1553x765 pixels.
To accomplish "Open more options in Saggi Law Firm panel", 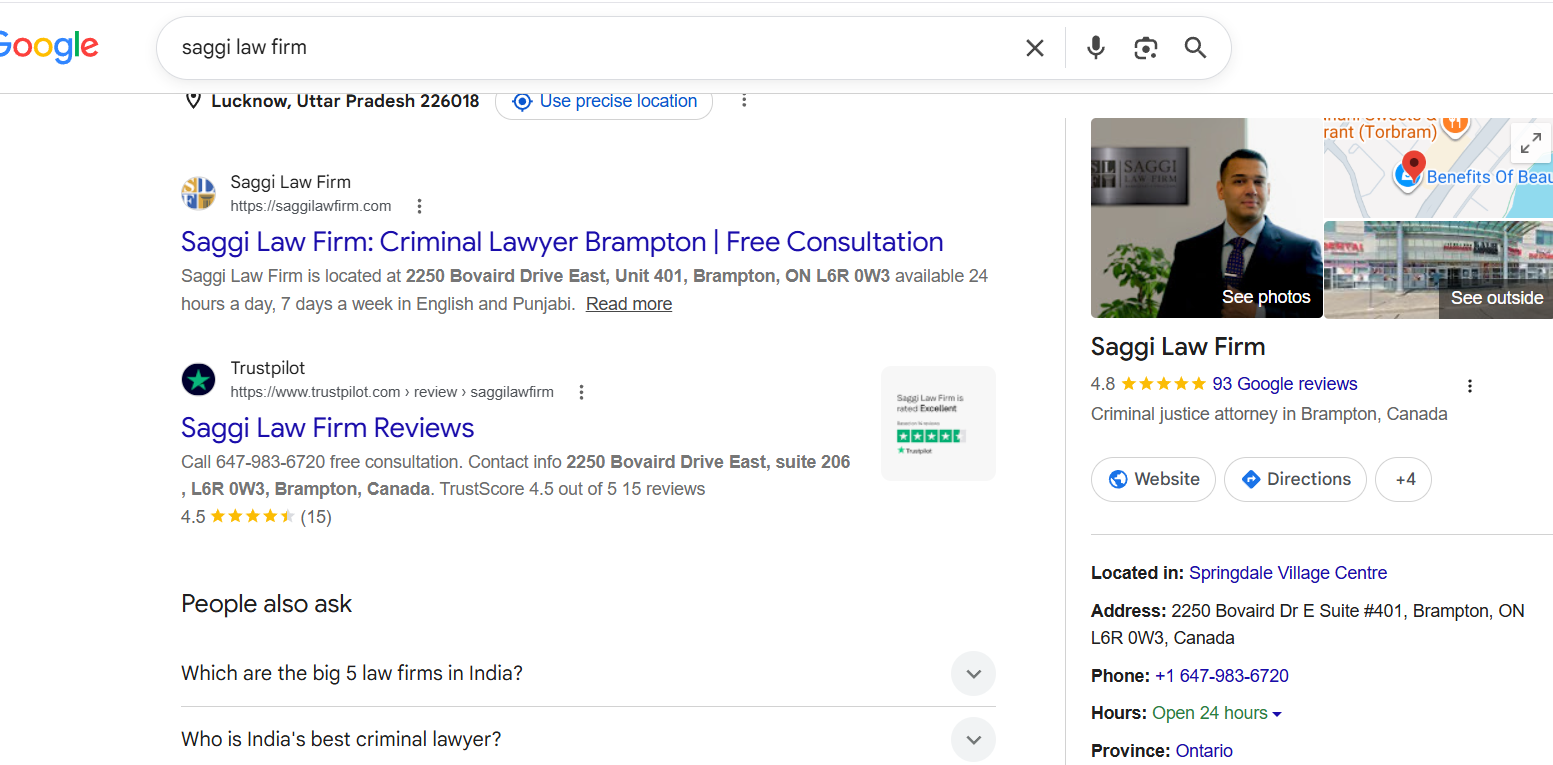I will click(1470, 386).
